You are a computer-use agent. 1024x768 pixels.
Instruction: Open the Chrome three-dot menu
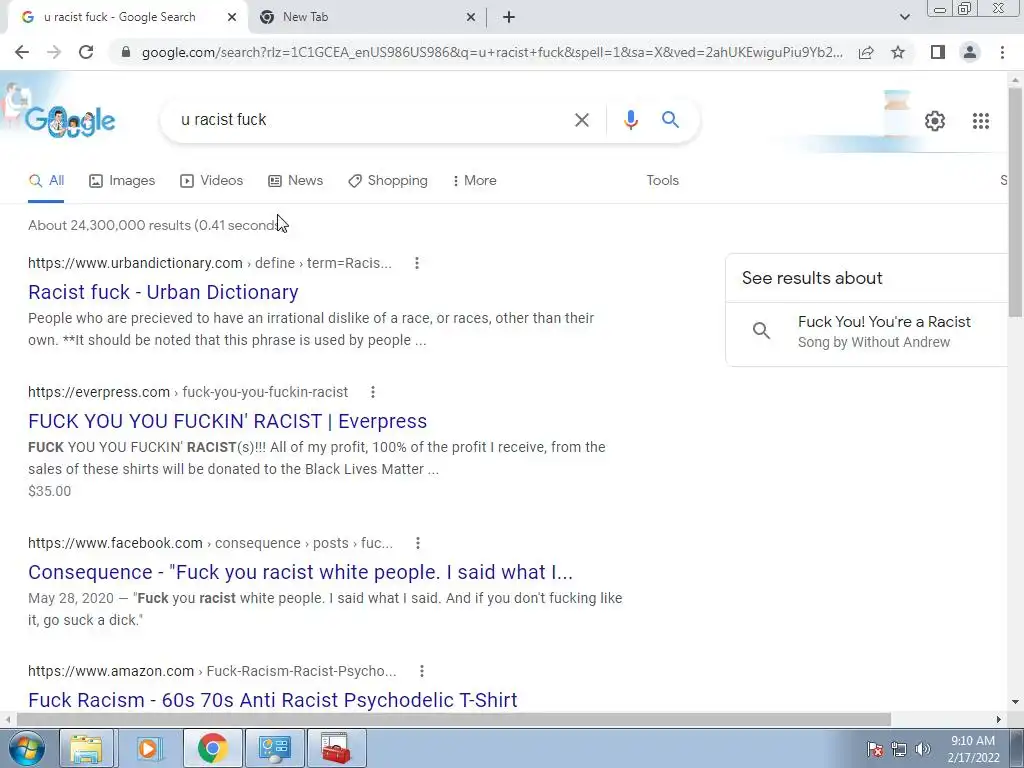(x=1002, y=52)
